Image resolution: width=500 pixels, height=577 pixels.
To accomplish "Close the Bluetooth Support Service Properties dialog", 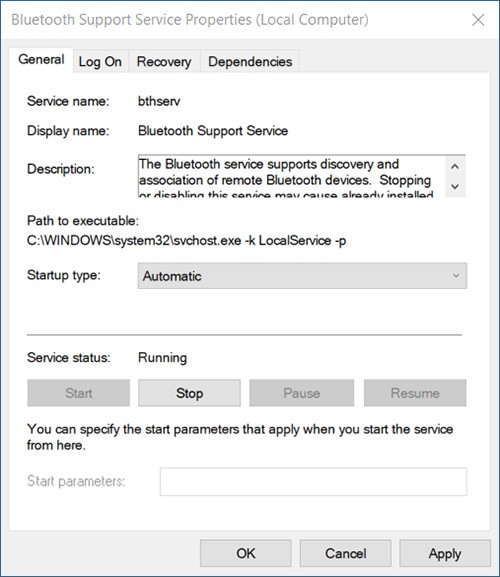I will pyautogui.click(x=478, y=20).
